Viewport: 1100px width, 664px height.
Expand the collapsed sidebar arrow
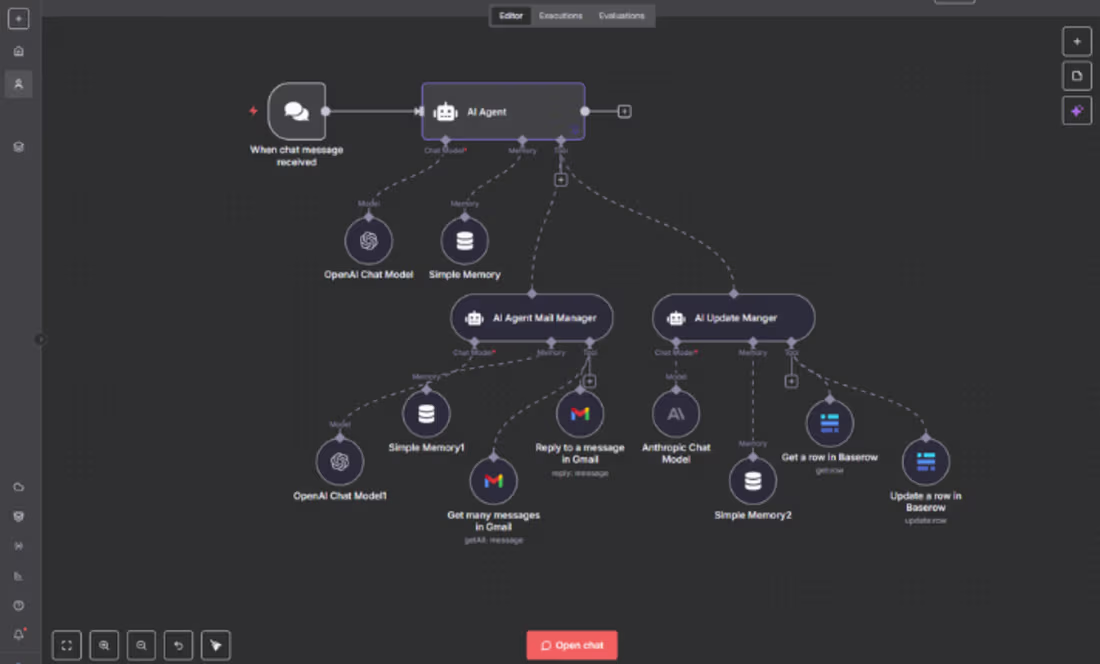point(40,339)
